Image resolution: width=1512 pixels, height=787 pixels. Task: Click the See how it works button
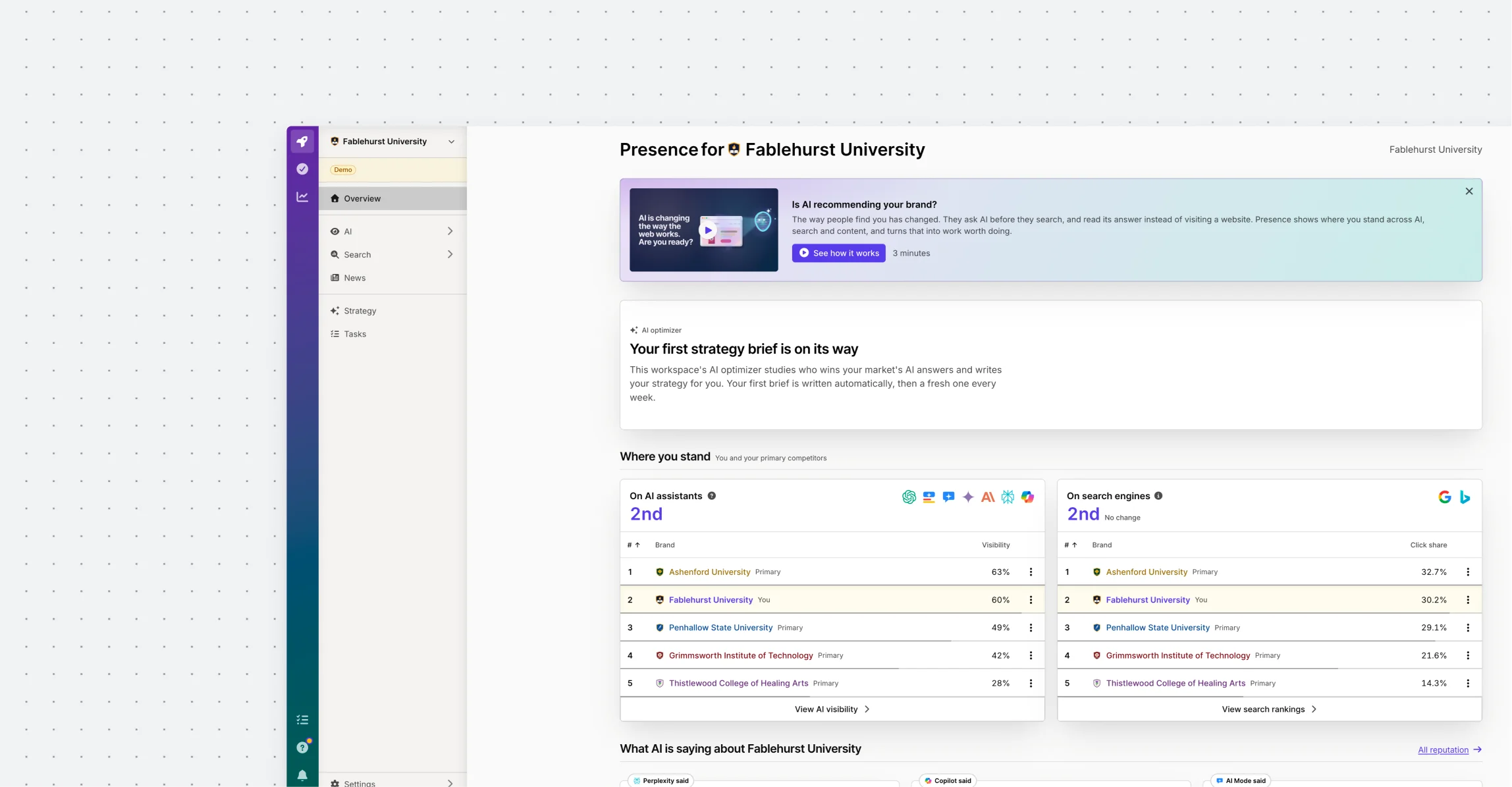(838, 253)
